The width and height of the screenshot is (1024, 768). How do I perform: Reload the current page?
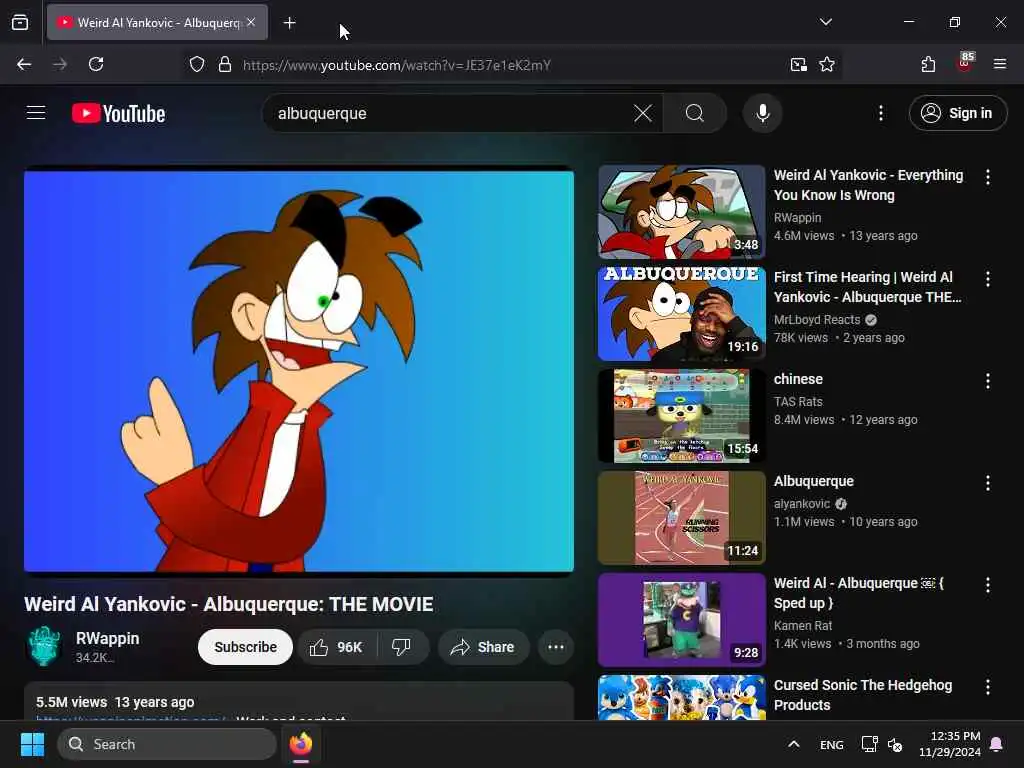coord(96,64)
